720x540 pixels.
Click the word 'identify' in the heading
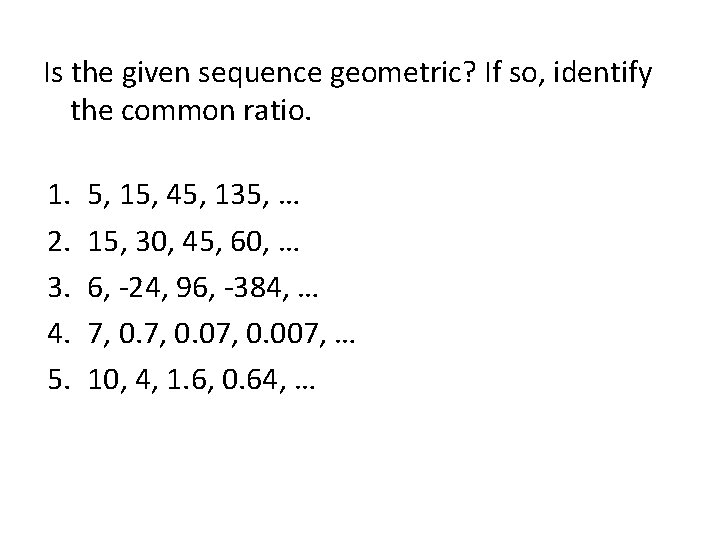coord(602,73)
